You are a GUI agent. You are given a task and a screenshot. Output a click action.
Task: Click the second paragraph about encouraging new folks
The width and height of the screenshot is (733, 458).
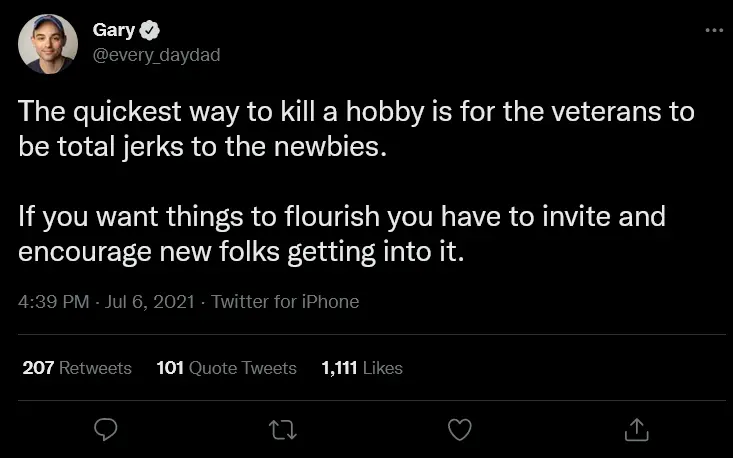point(342,234)
